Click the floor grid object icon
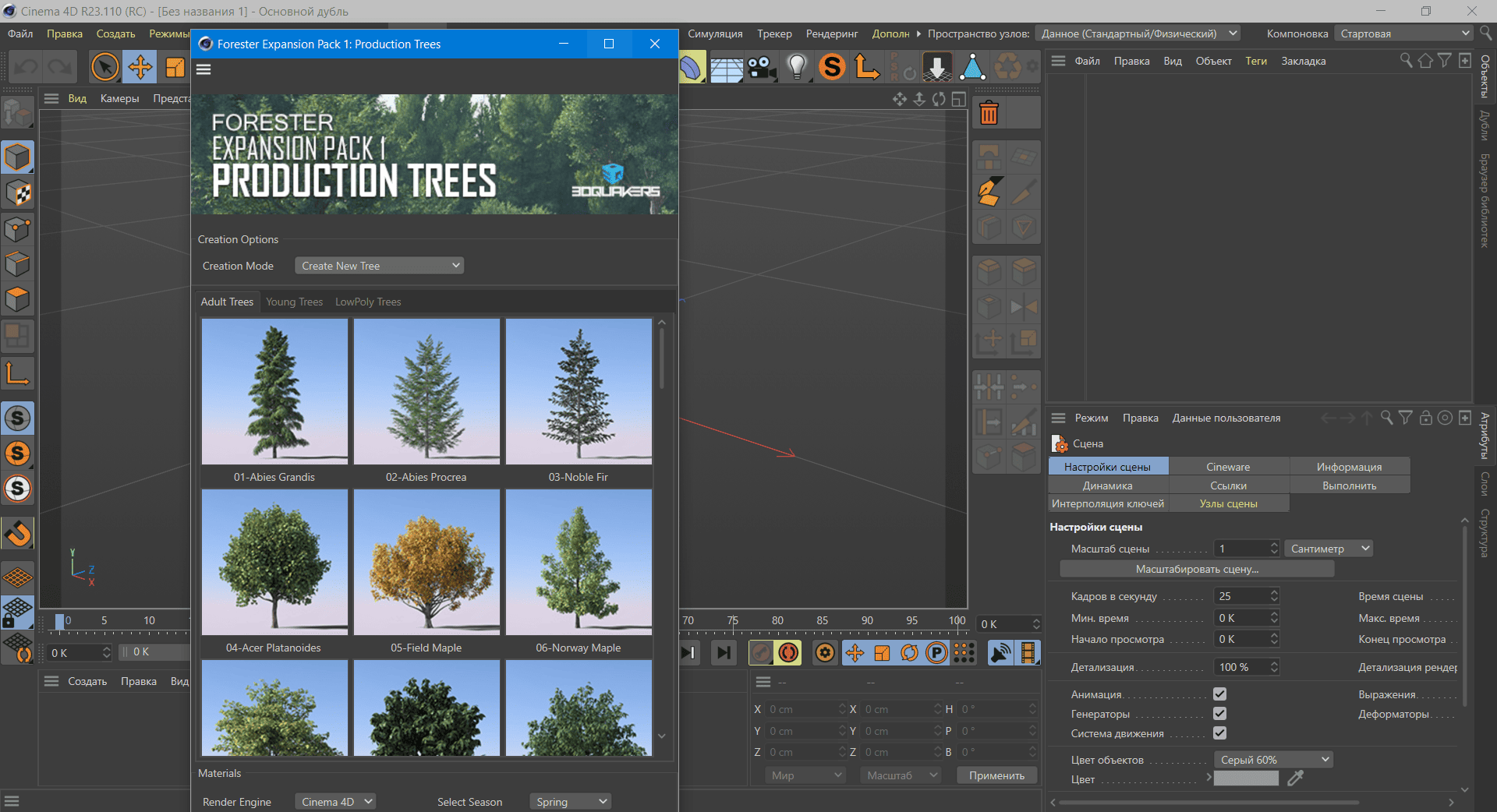The height and width of the screenshot is (812, 1497). (727, 68)
